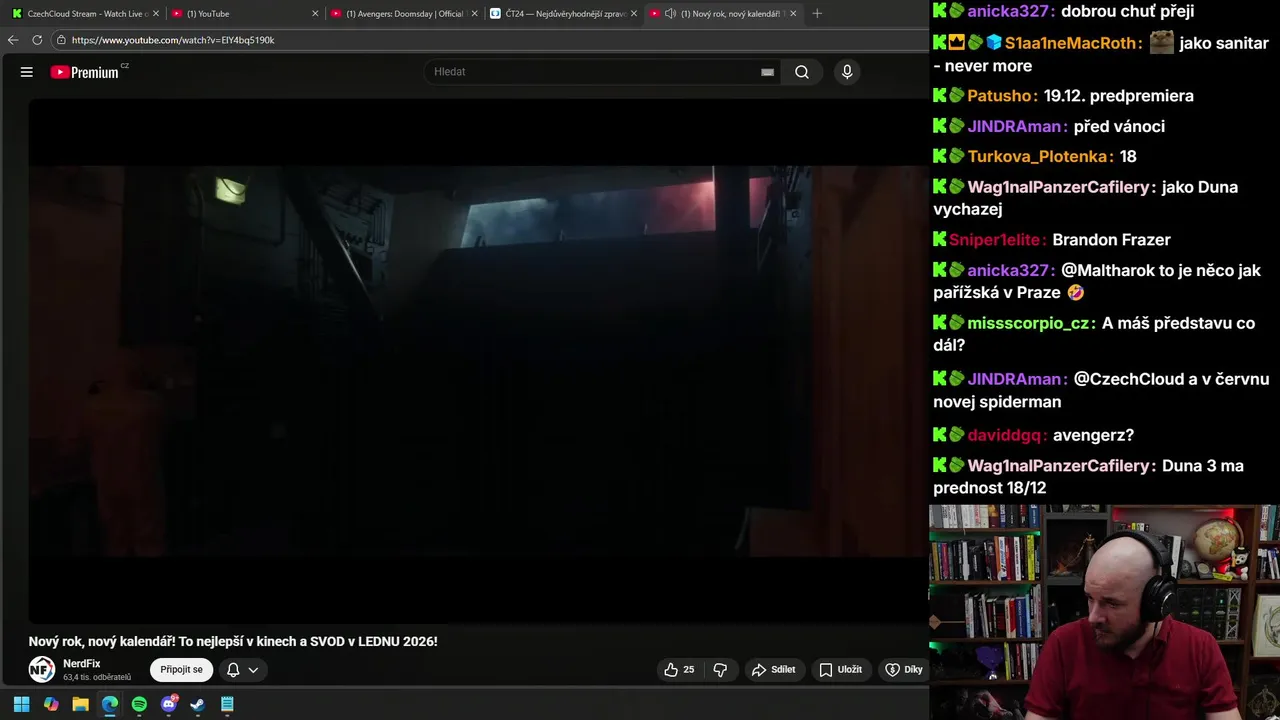Open Spotify from the taskbar

[139, 704]
